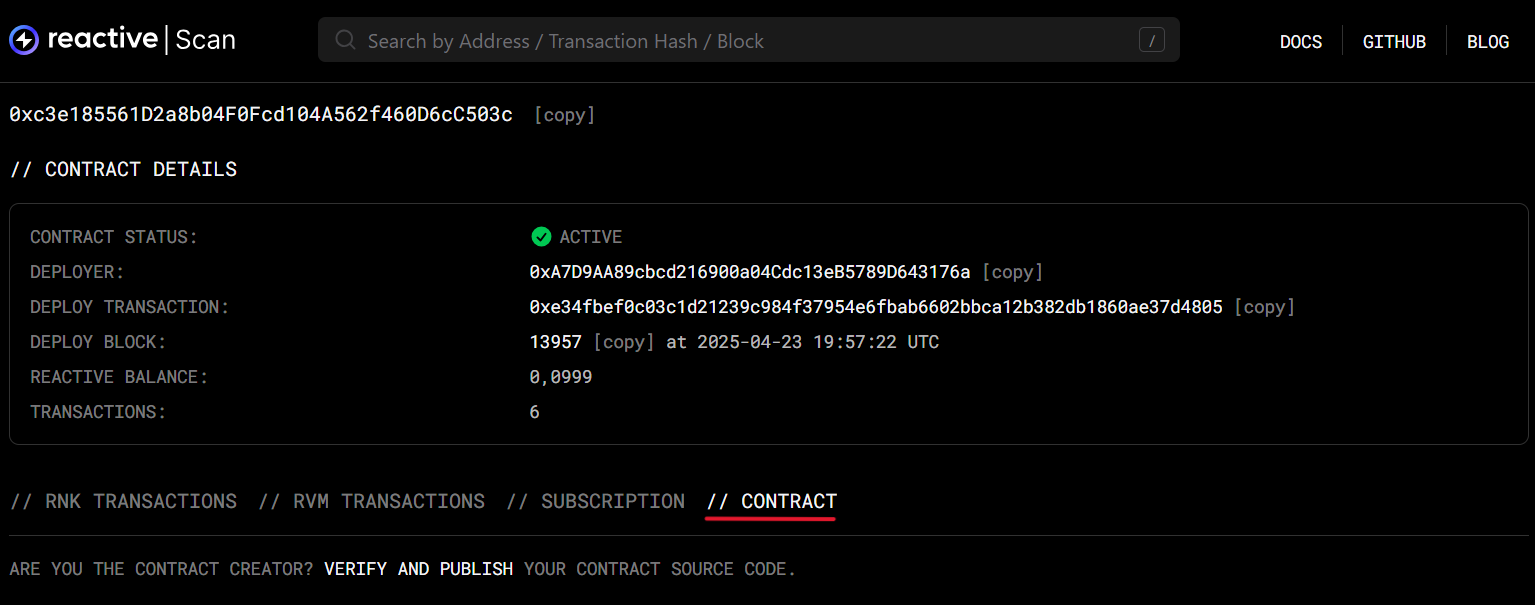The width and height of the screenshot is (1535, 605).
Task: Open the deployer address 0xA7D9AA89...
Action: pyautogui.click(x=750, y=272)
